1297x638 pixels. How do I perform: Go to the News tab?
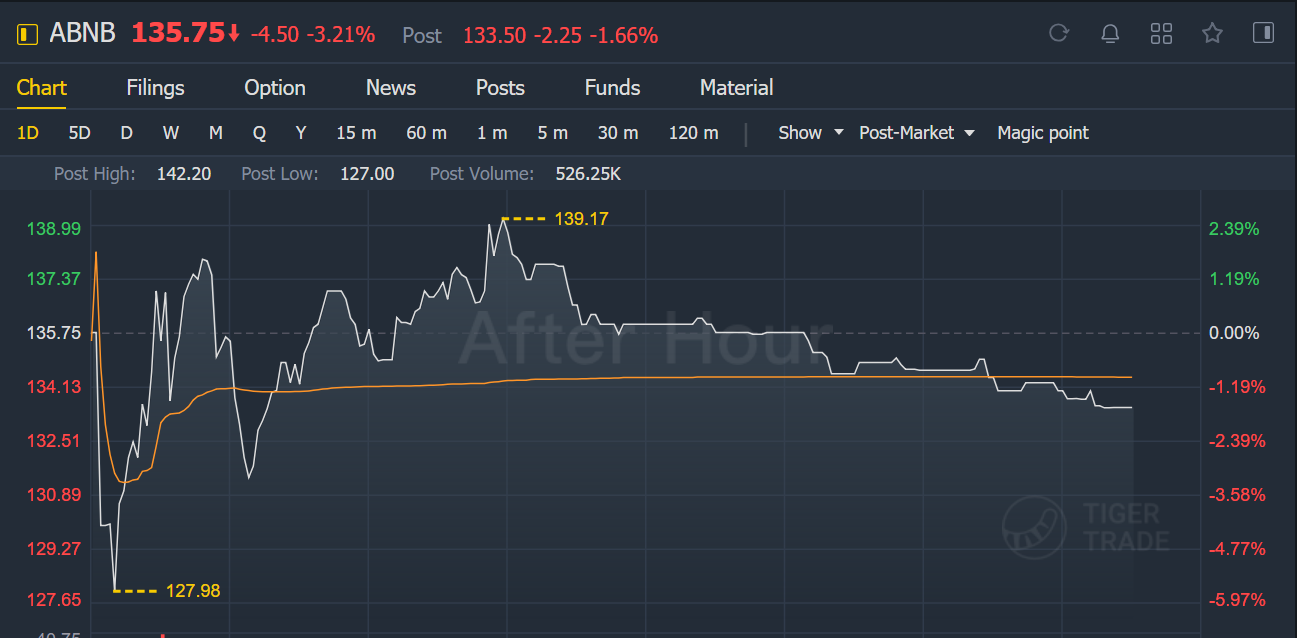click(x=391, y=88)
